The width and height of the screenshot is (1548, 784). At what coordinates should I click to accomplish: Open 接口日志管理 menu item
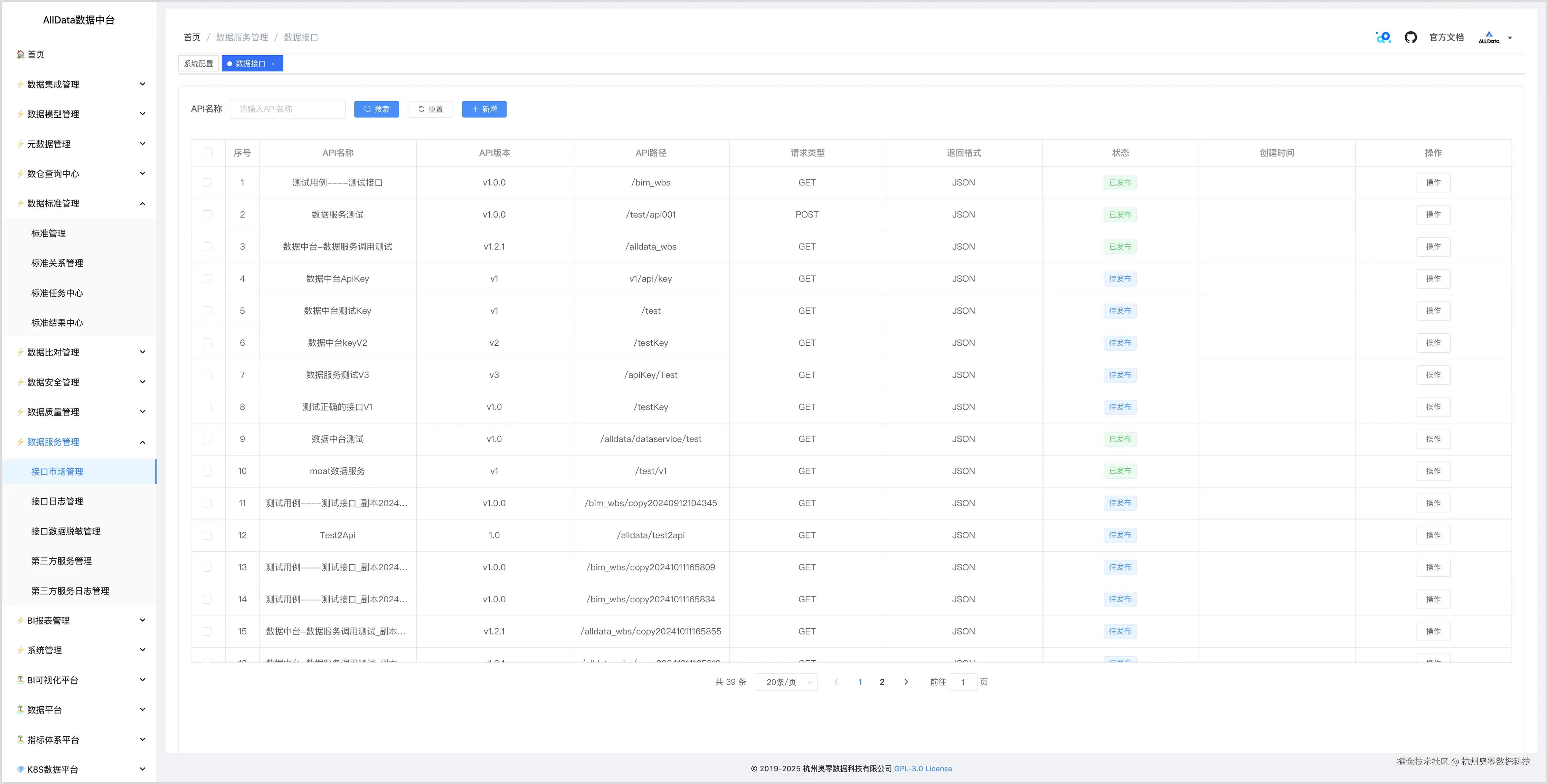(57, 501)
